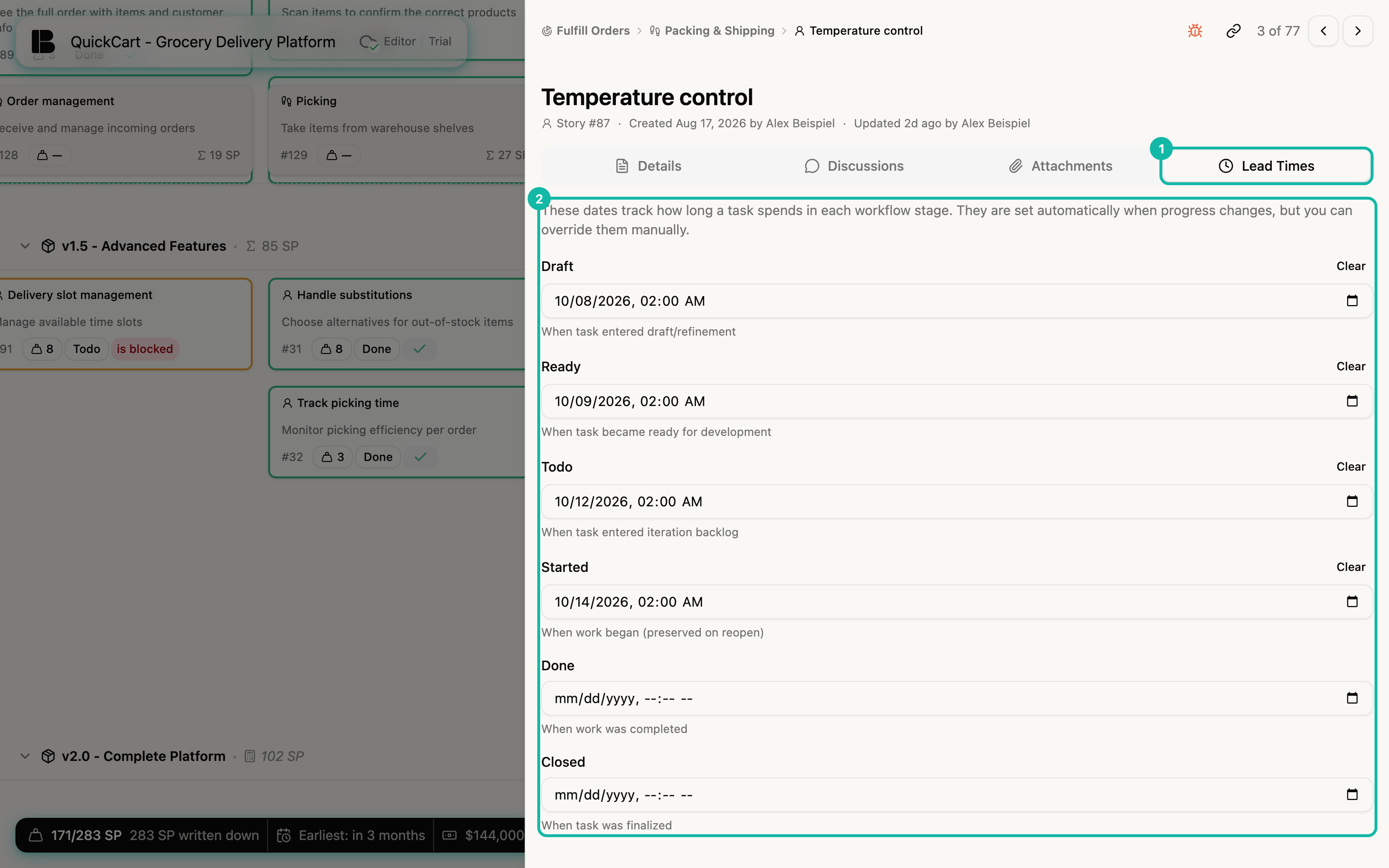Click the 85 SP sum label

(x=272, y=246)
